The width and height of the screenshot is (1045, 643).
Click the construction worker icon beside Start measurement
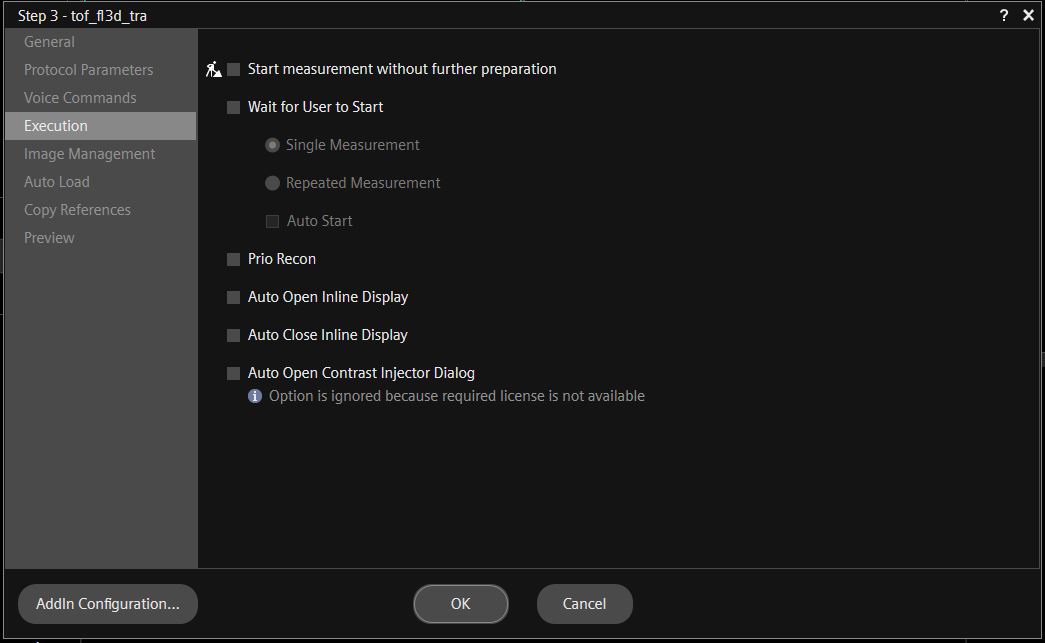pyautogui.click(x=213, y=69)
